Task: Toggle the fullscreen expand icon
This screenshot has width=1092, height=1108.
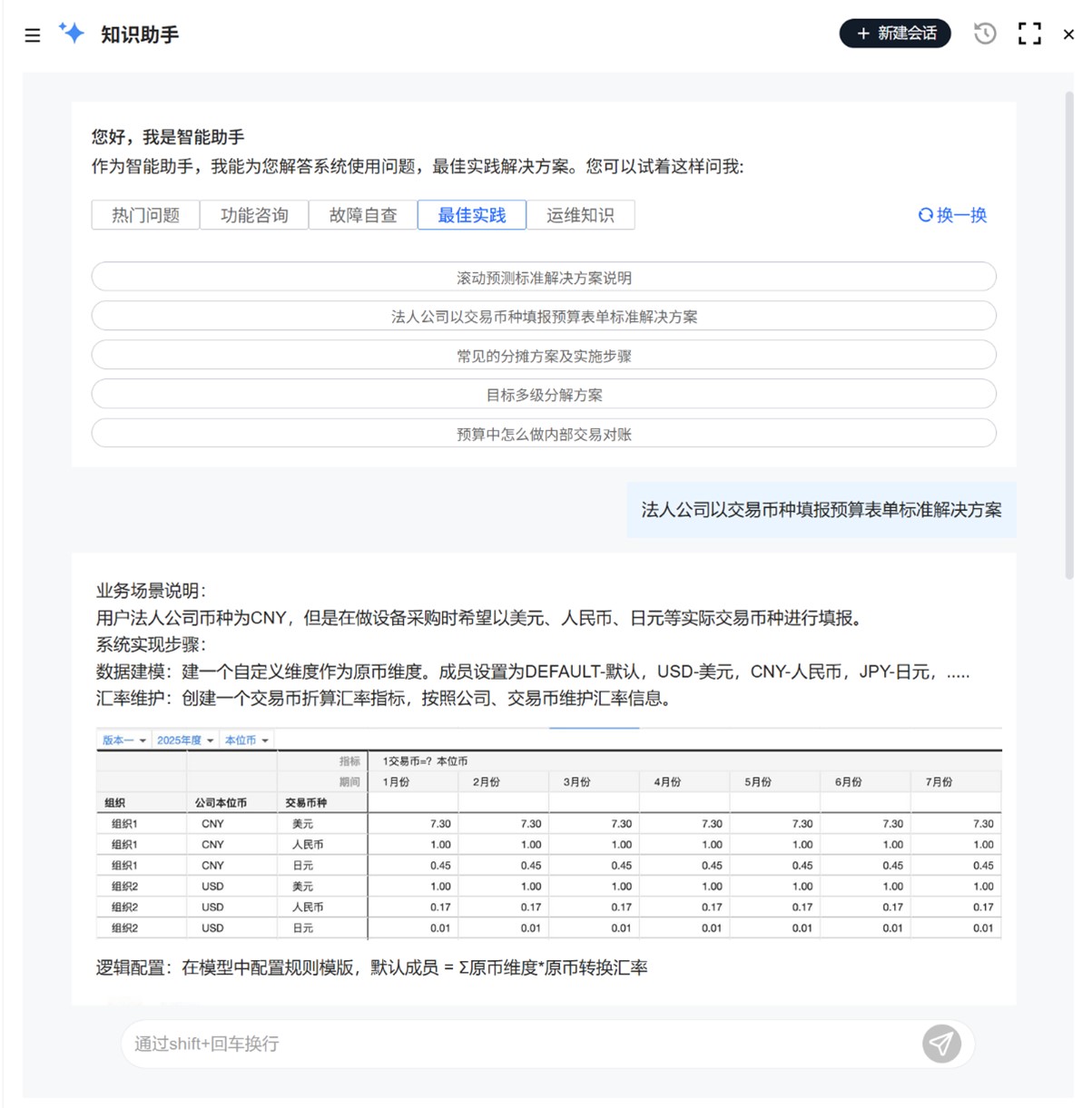Action: point(1029,34)
